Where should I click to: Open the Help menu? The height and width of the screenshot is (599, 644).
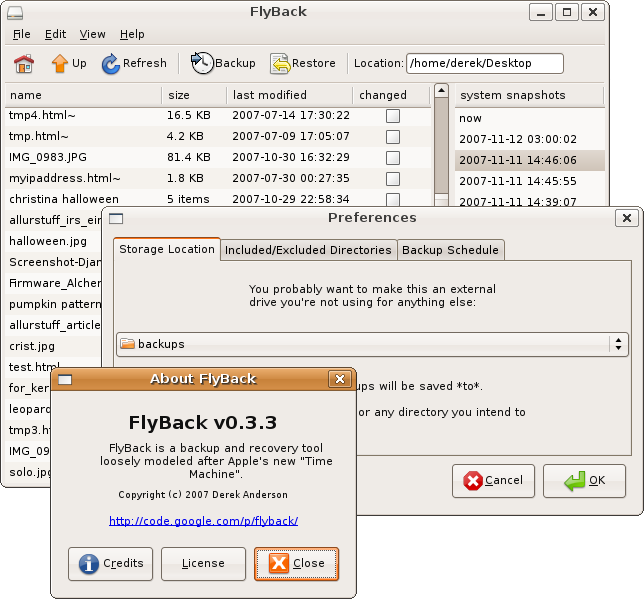[x=132, y=34]
